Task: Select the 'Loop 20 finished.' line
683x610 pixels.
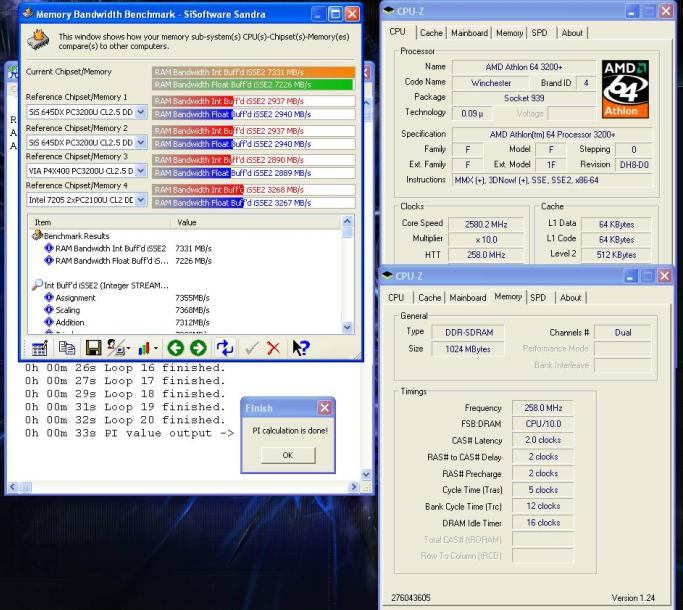Action: tap(125, 420)
